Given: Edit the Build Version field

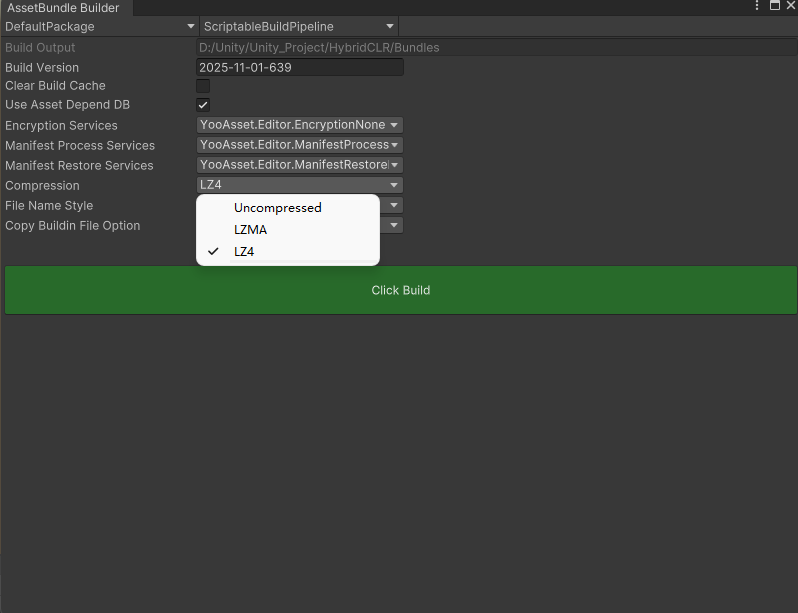Looking at the screenshot, I should point(300,67).
